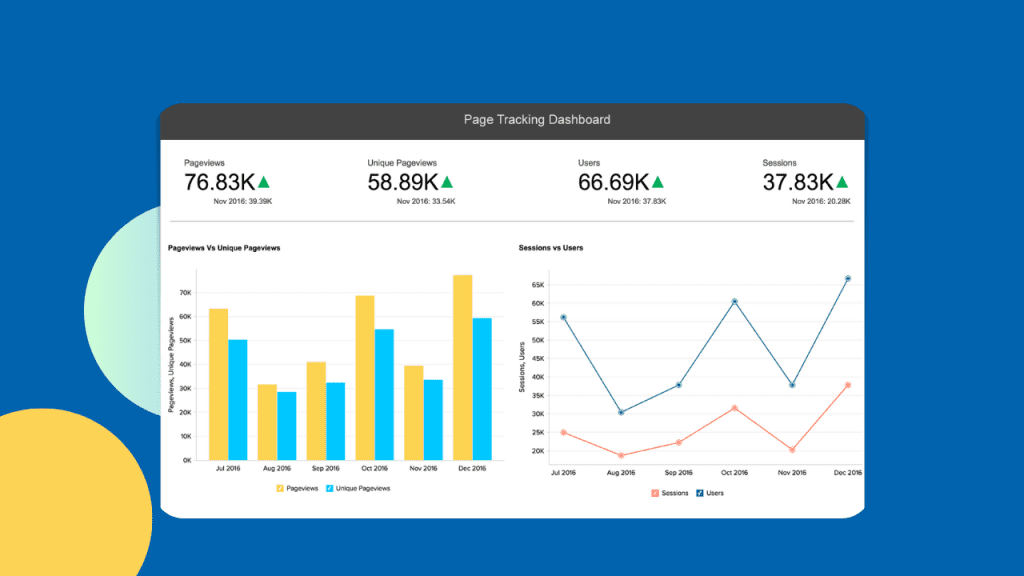Screen dimensions: 1024x576
Task: Click the '65K' label on the line chart axis
Action: pyautogui.click(x=537, y=285)
